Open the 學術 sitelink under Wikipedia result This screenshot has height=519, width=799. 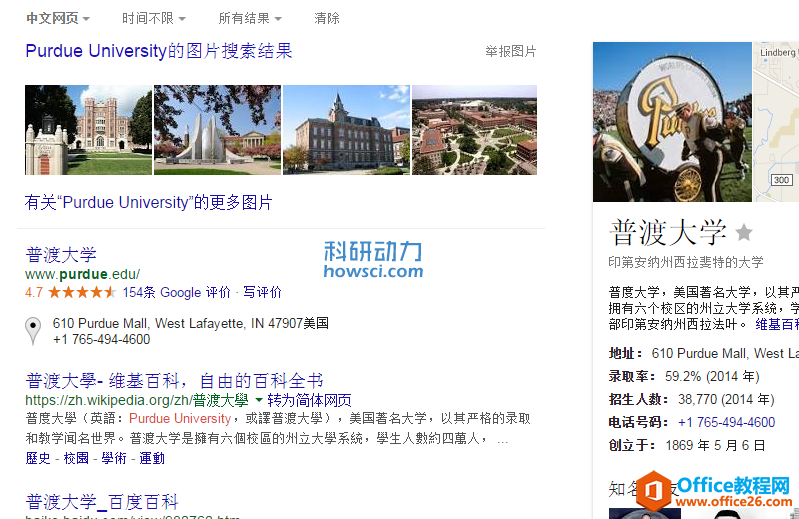pos(114,458)
